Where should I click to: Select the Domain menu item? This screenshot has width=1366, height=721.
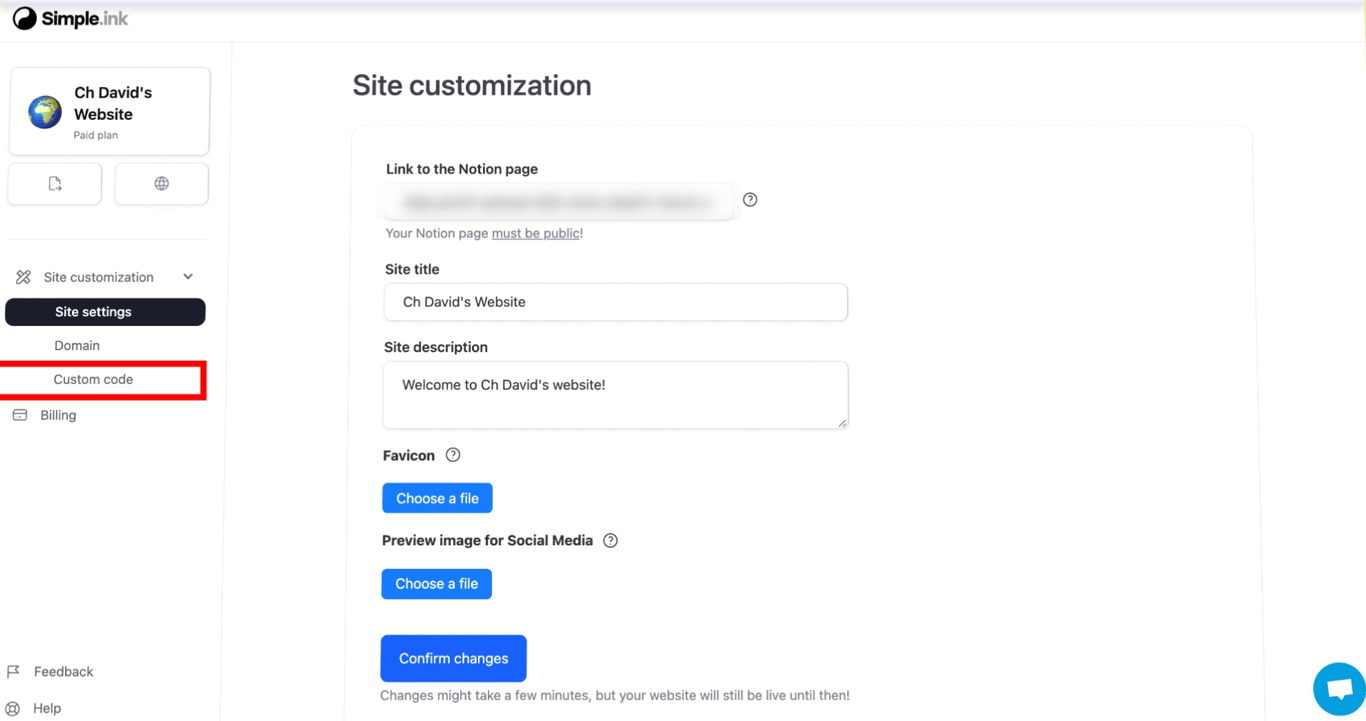pyautogui.click(x=77, y=345)
